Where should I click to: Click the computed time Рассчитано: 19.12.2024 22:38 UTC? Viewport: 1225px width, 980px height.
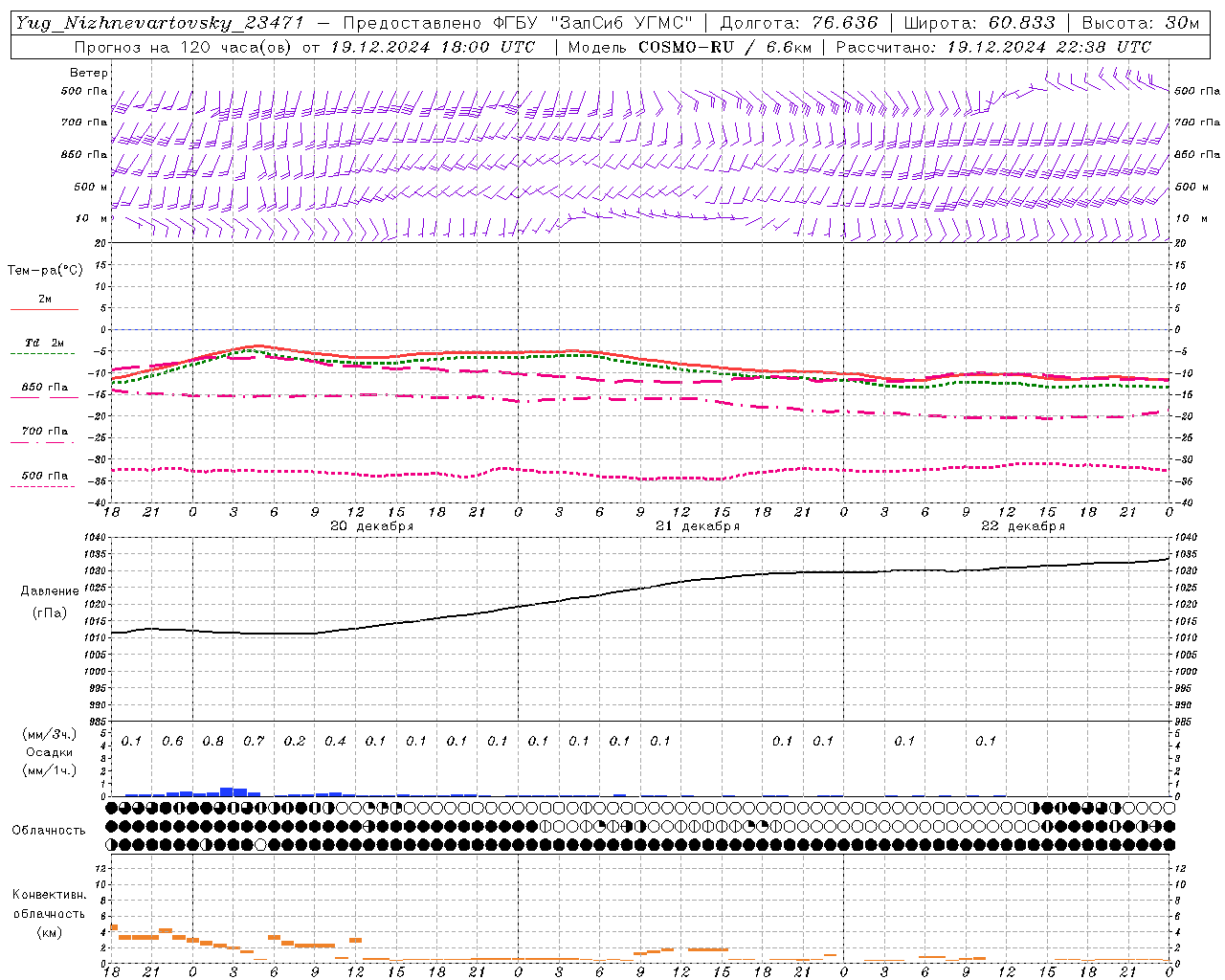(993, 47)
